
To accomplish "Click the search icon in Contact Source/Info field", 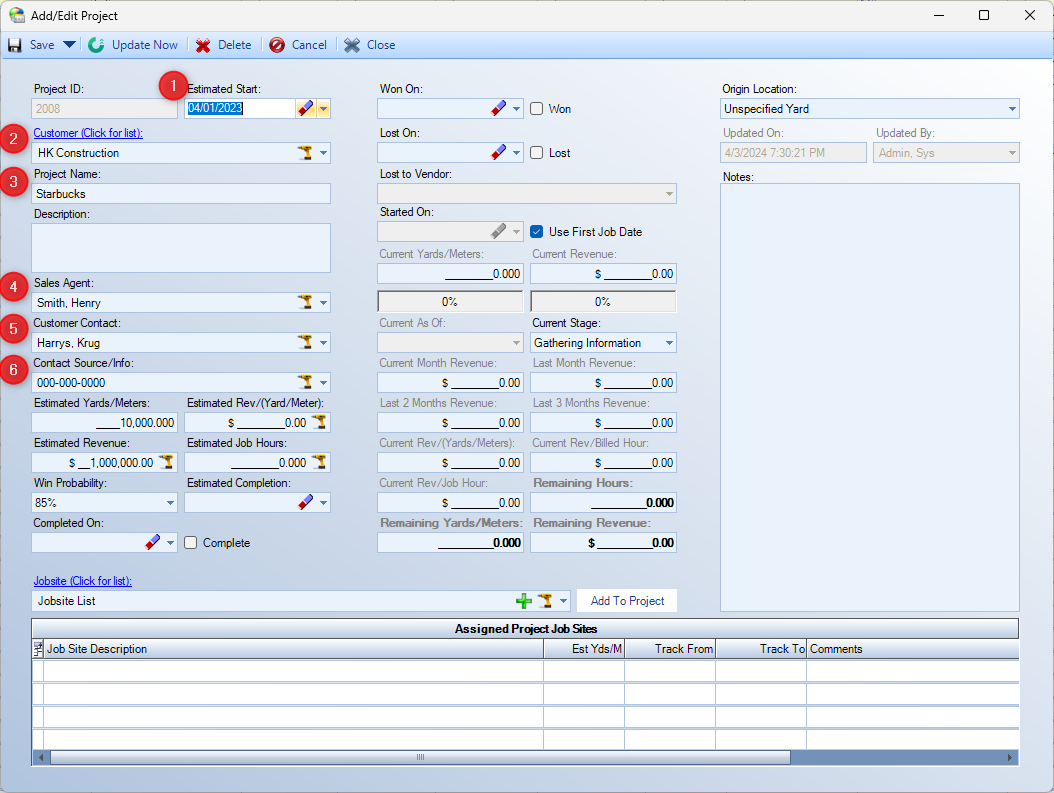I will [305, 382].
